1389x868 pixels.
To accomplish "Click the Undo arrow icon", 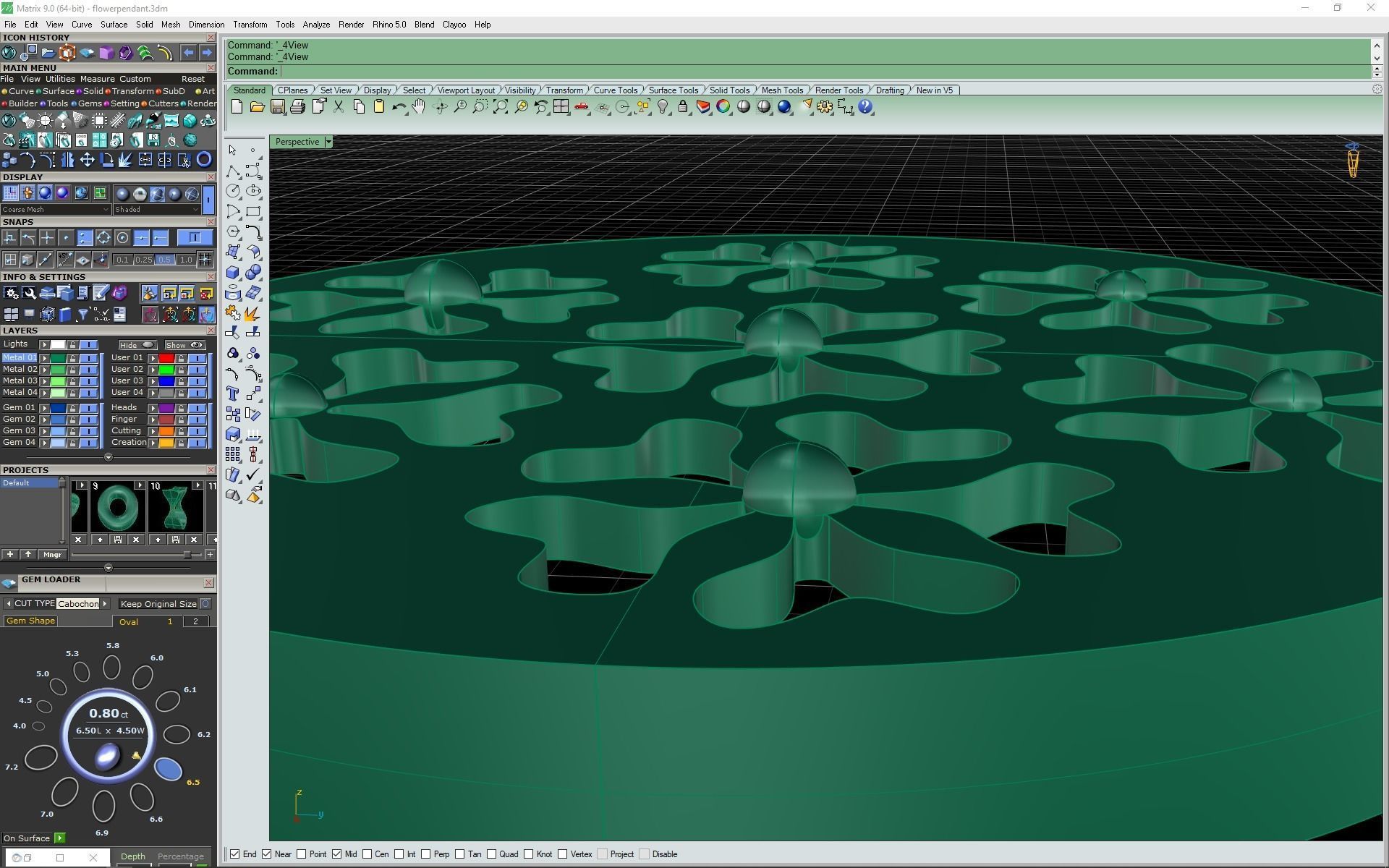I will pos(398,107).
